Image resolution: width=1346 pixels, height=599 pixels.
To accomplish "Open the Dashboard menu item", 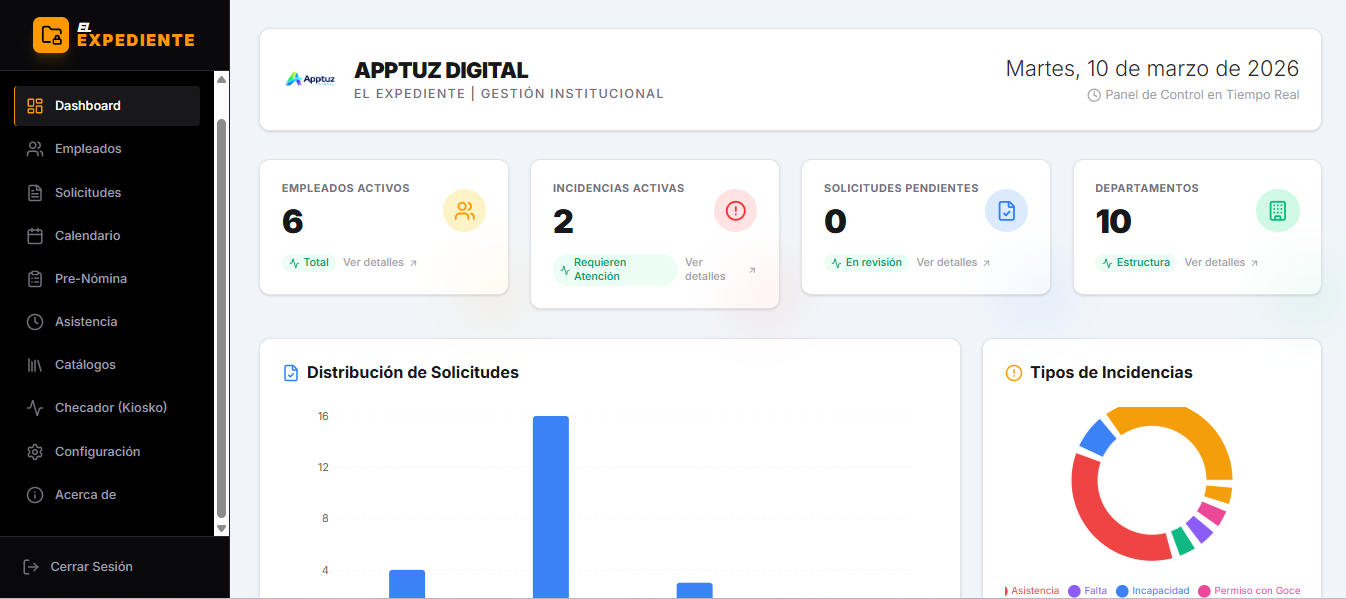I will click(x=107, y=106).
